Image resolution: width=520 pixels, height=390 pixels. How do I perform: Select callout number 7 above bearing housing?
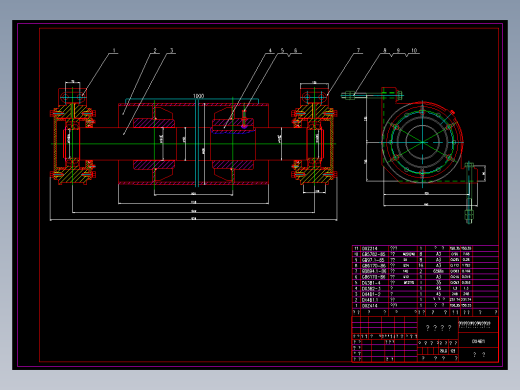pos(359,50)
